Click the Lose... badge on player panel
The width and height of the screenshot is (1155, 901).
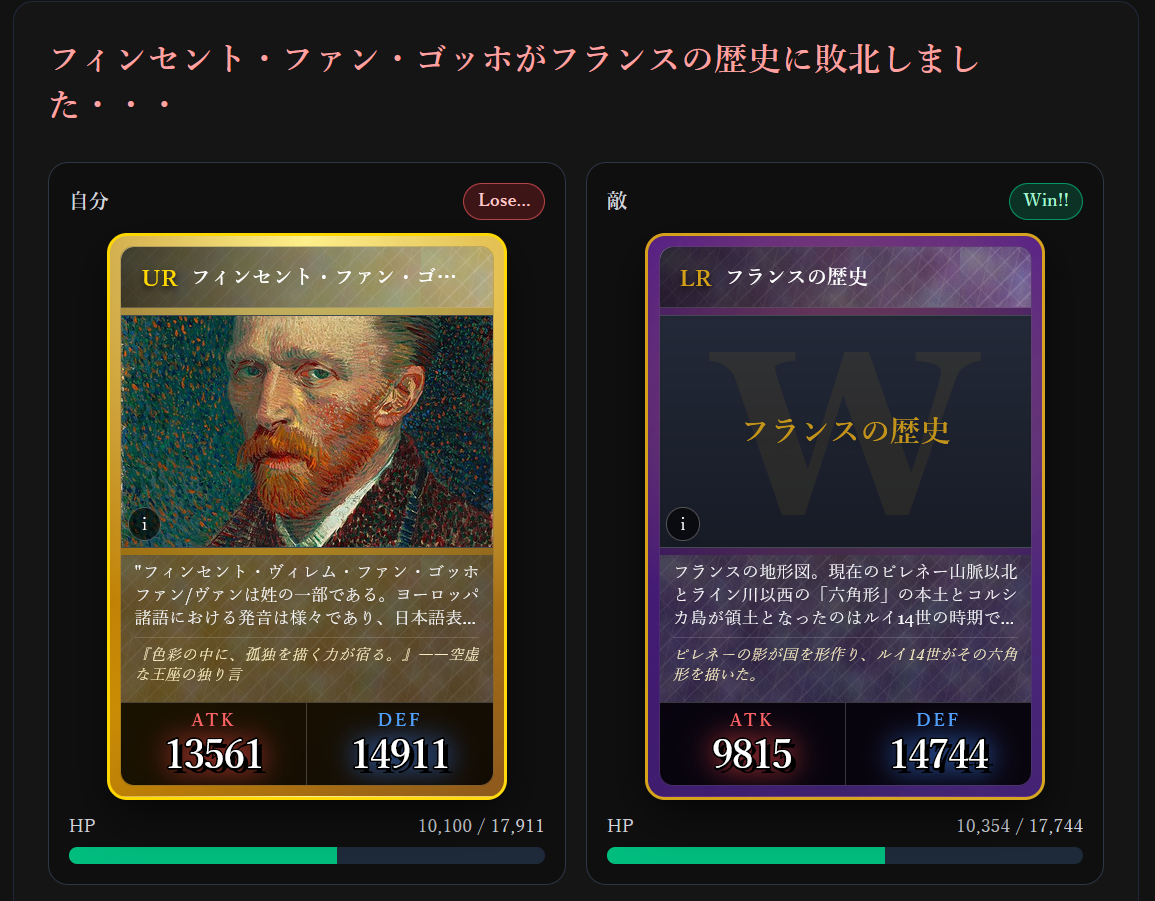pyautogui.click(x=504, y=201)
